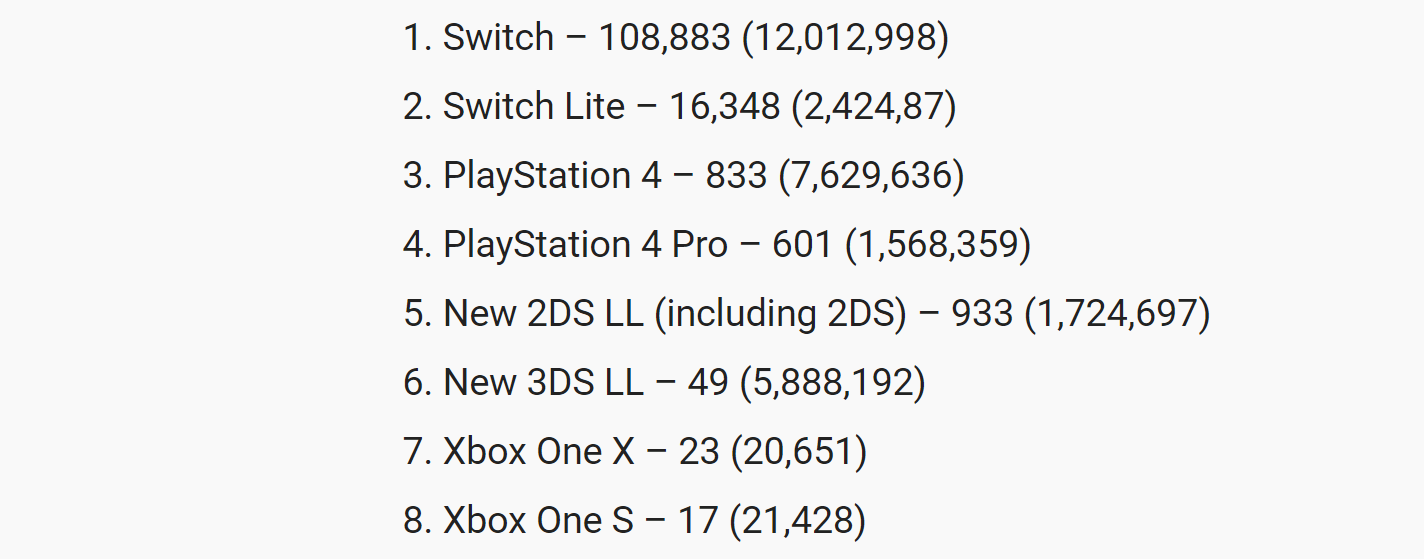Click the "Xbox One S" entry name
Screen dimensions: 1424x559
pos(538,520)
